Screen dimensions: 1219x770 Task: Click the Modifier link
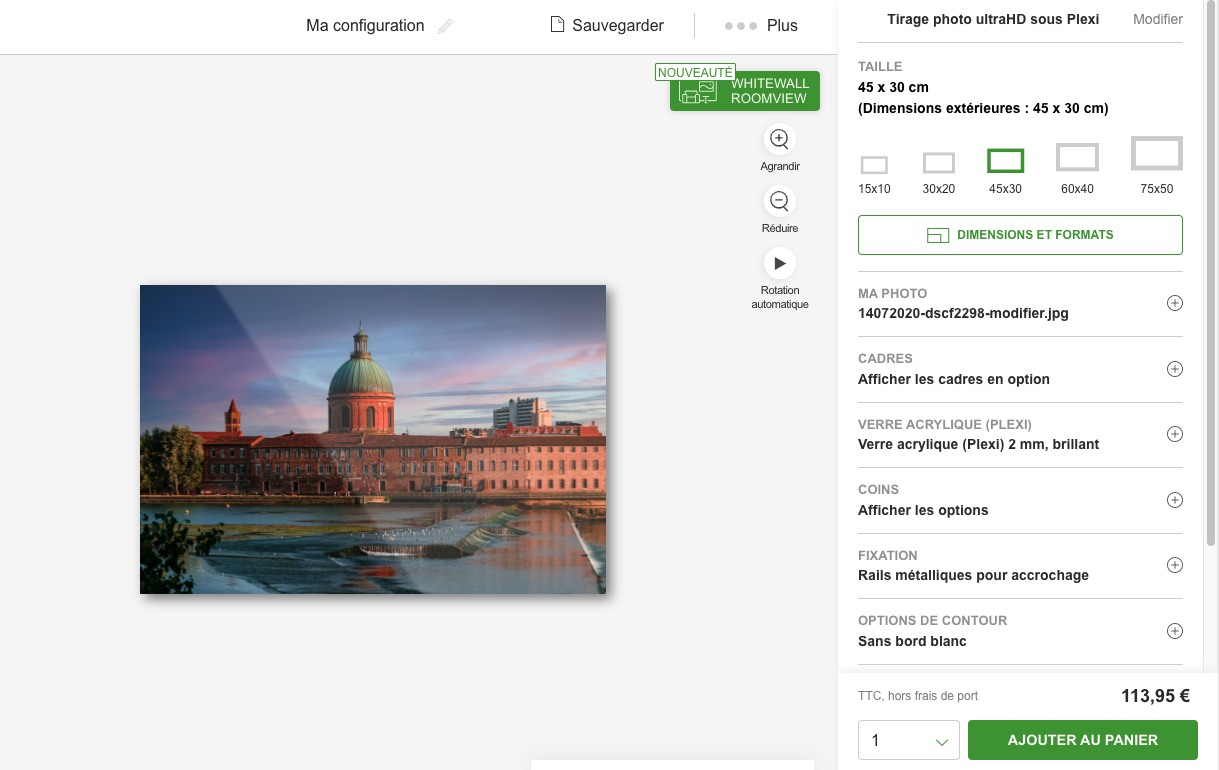[1158, 19]
